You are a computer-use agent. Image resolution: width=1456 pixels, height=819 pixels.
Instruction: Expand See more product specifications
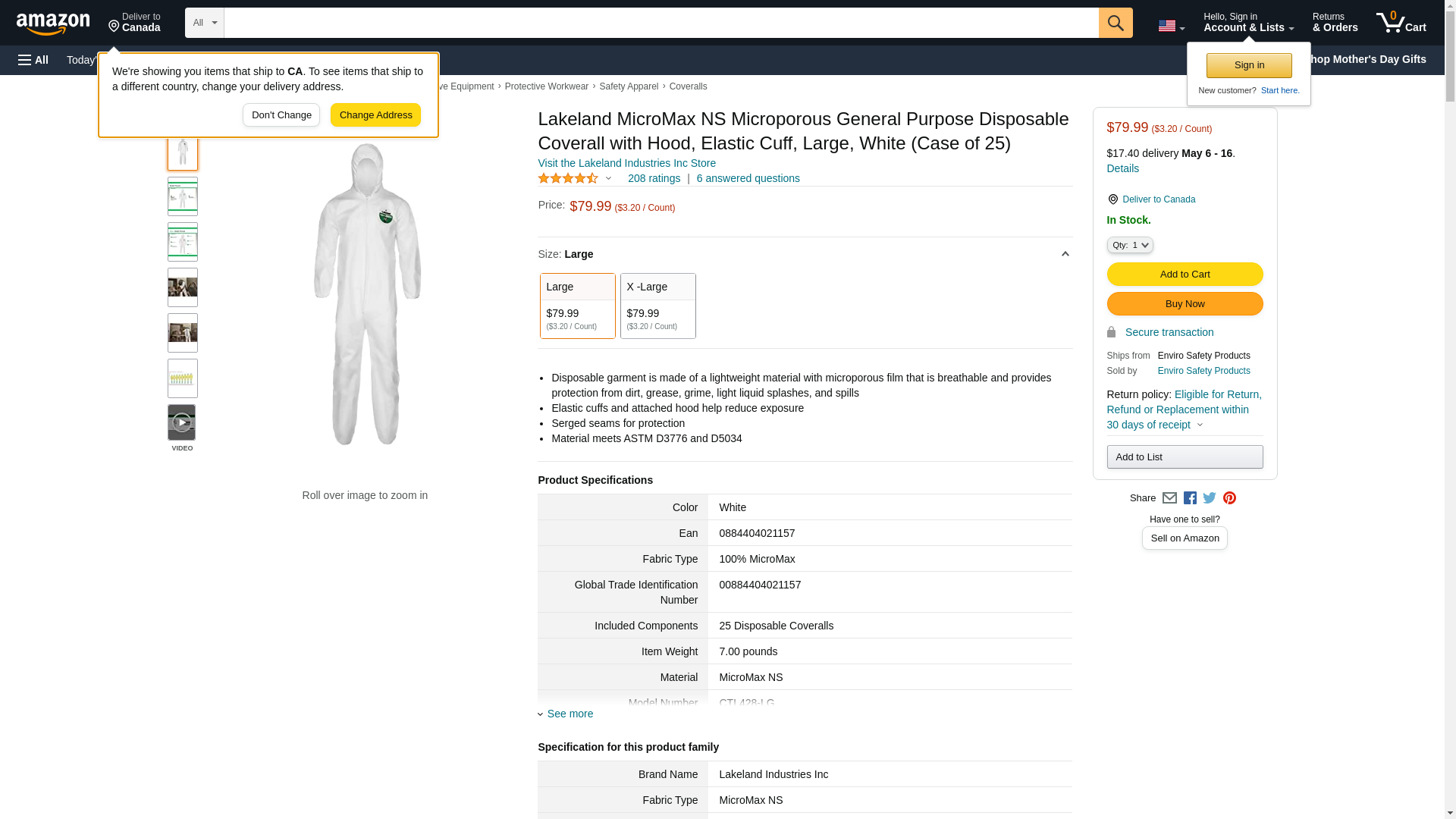click(569, 714)
